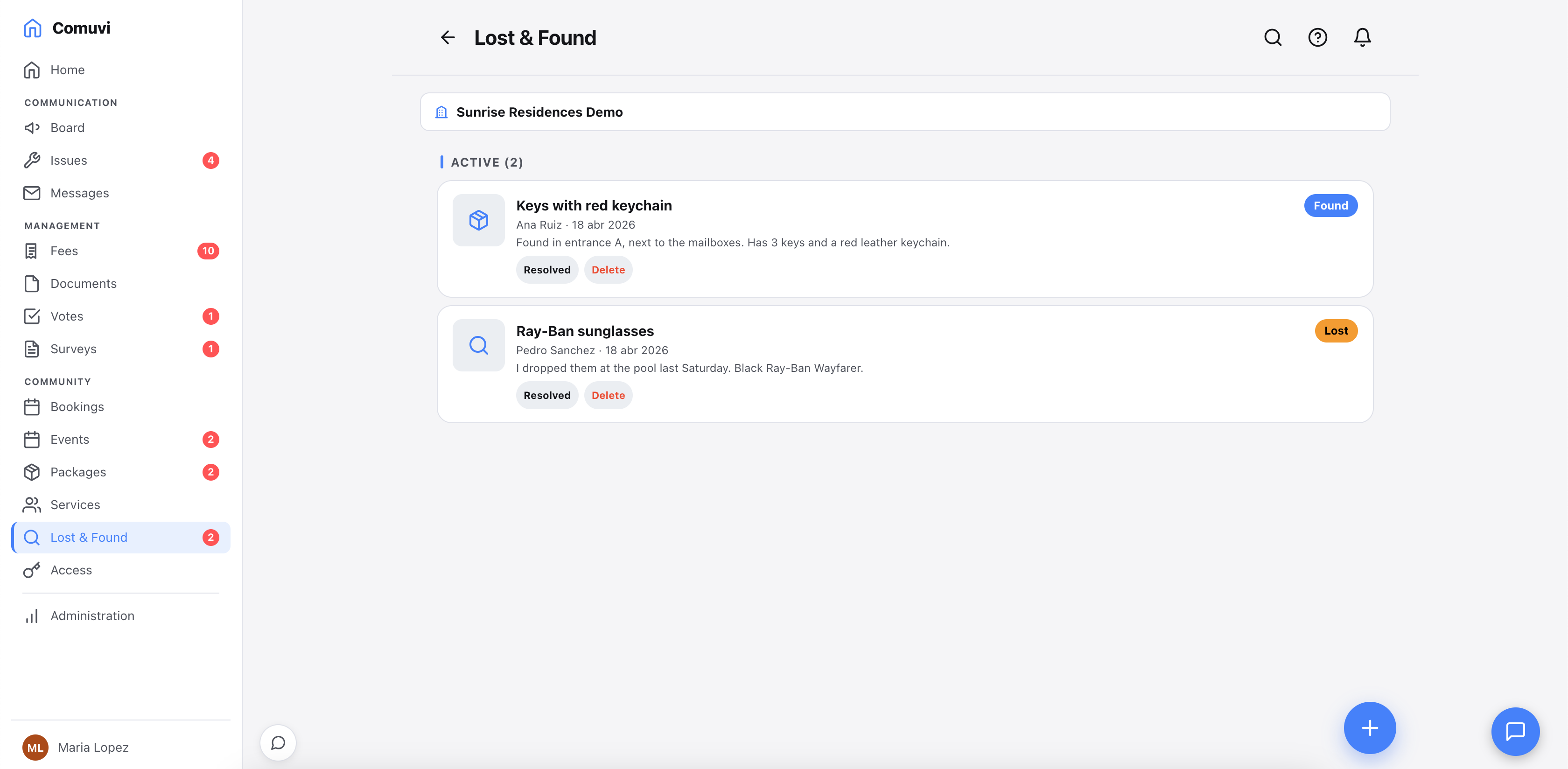Open the Fees menu item
The width and height of the screenshot is (1568, 769).
tap(121, 251)
